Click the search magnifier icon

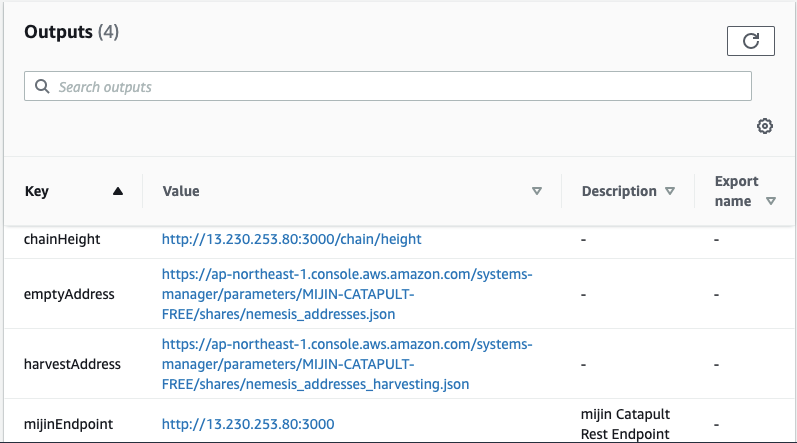point(42,86)
